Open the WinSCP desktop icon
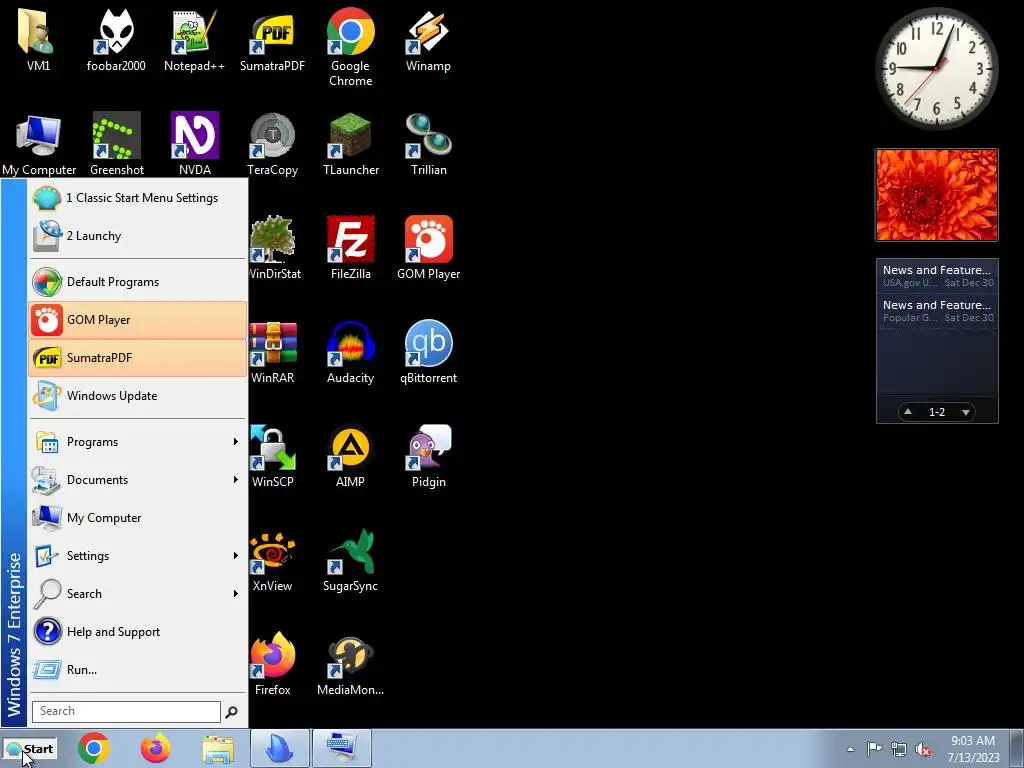 273,456
